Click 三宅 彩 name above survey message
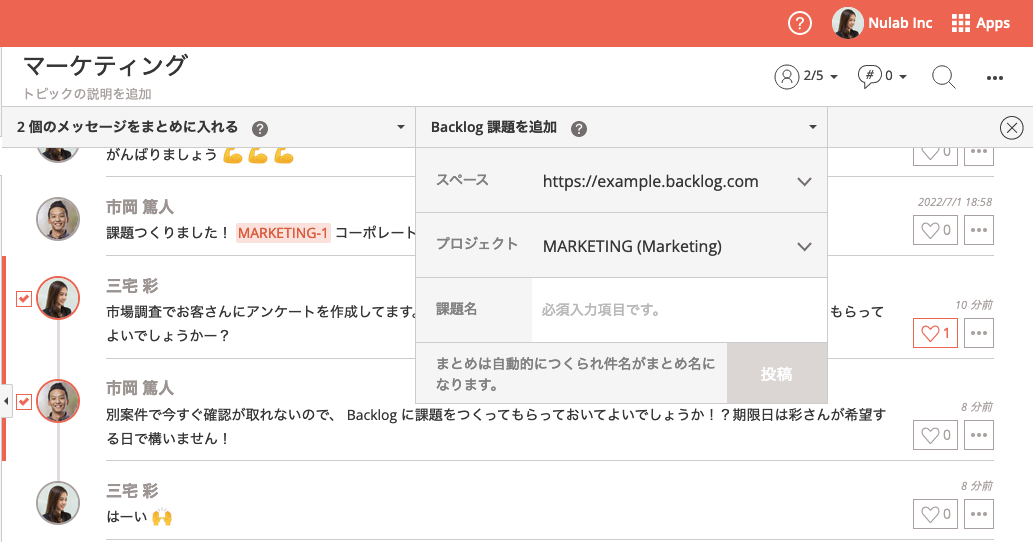This screenshot has height=542, width=1033. pos(132,286)
